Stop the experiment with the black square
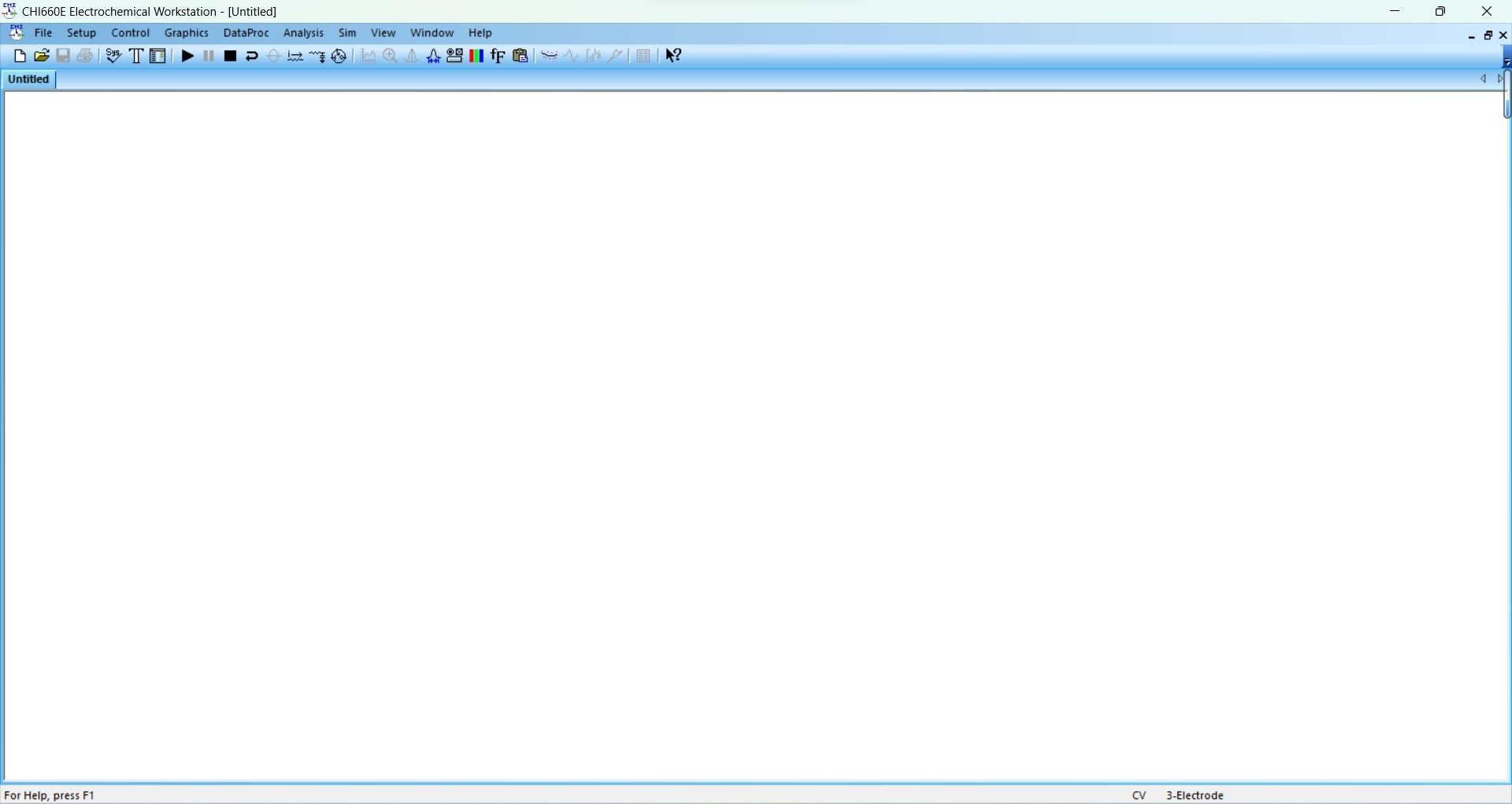 (231, 56)
